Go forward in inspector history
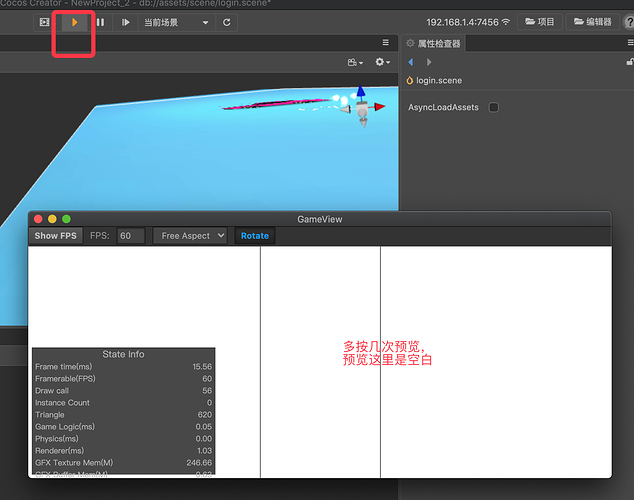The height and width of the screenshot is (500, 634). (x=429, y=62)
